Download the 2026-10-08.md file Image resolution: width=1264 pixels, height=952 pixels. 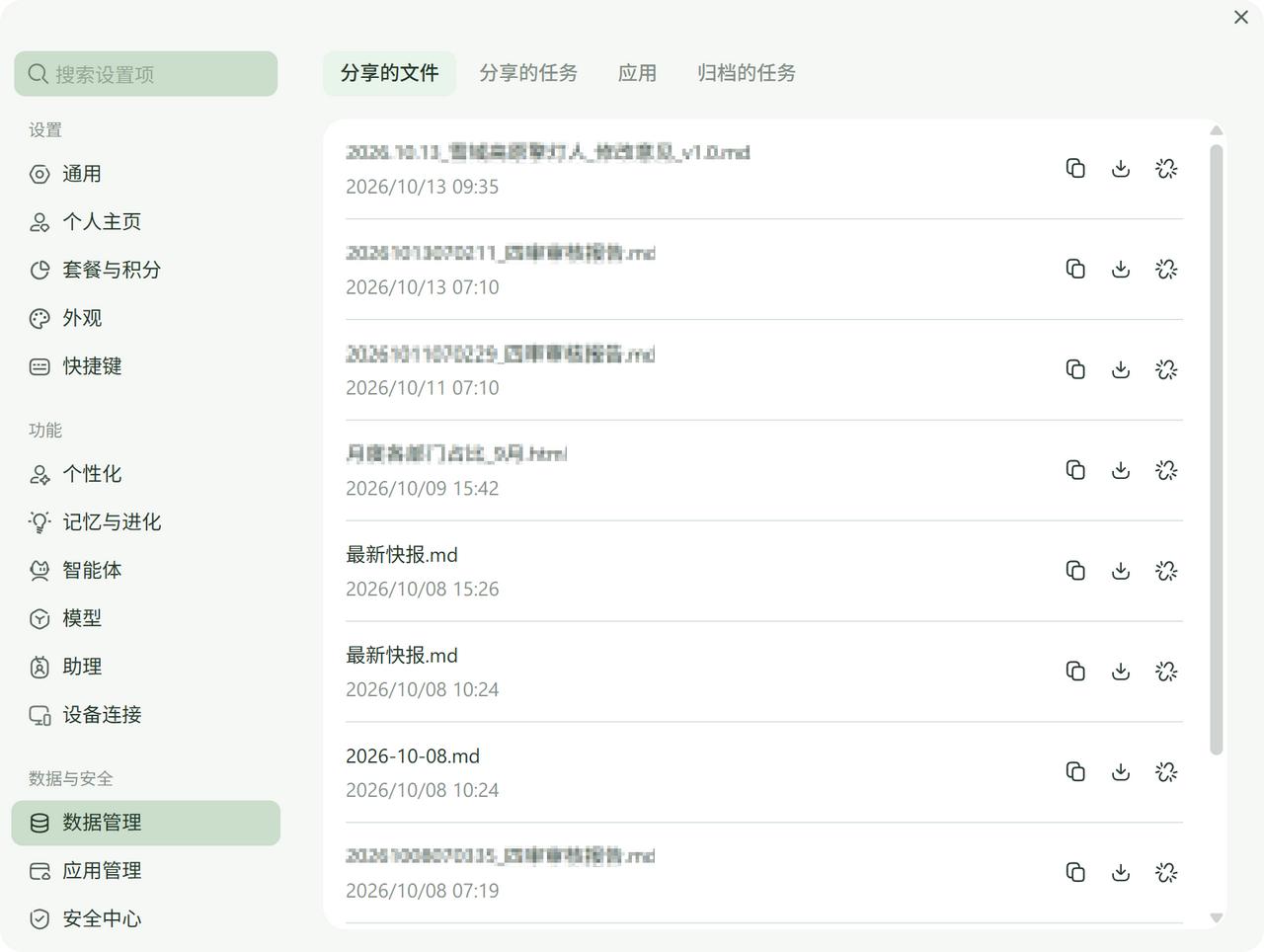(x=1121, y=772)
